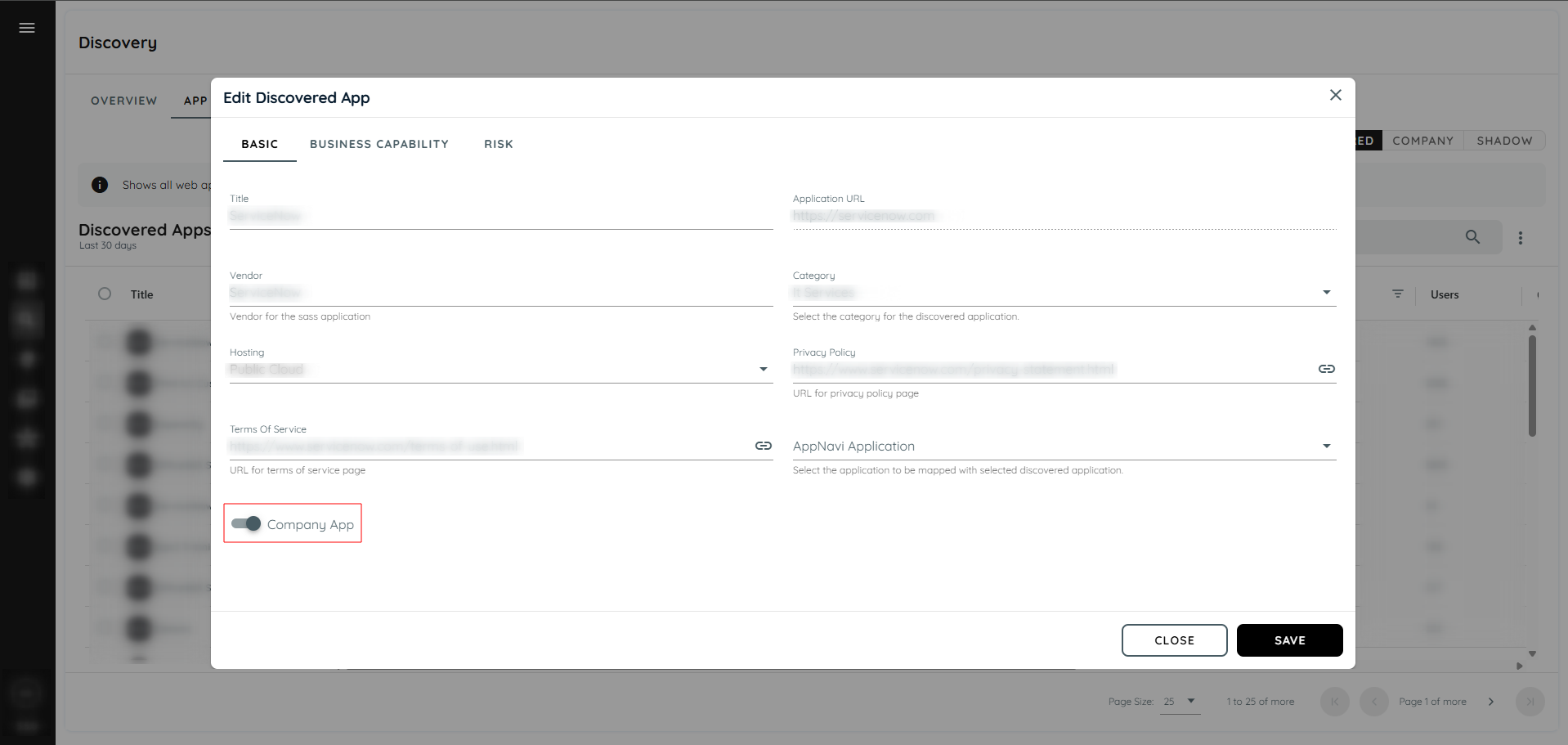Expand the AppNavi Application dropdown
Image resolution: width=1568 pixels, height=745 pixels.
[x=1064, y=447]
